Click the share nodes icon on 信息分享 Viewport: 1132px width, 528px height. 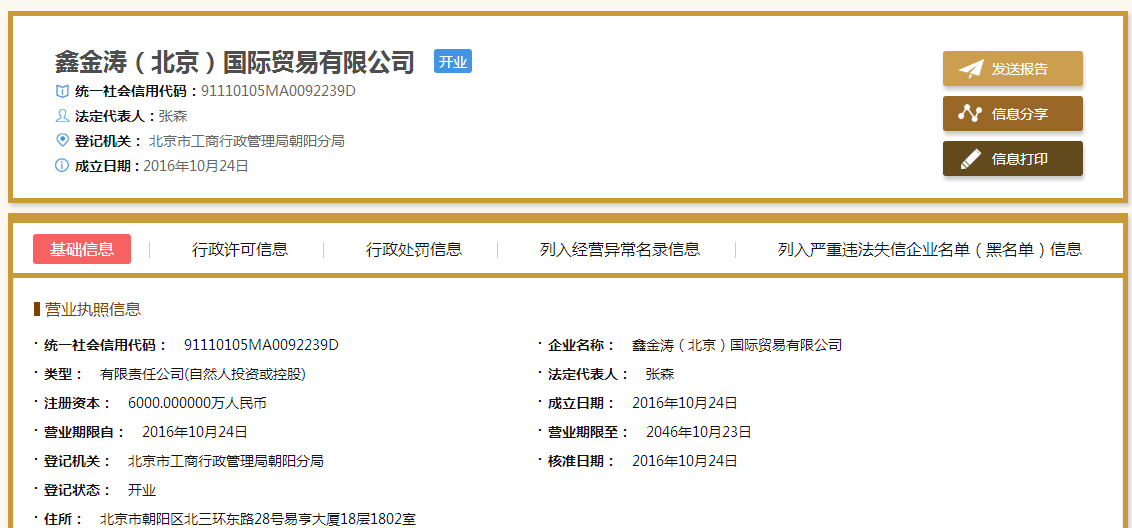[970, 114]
